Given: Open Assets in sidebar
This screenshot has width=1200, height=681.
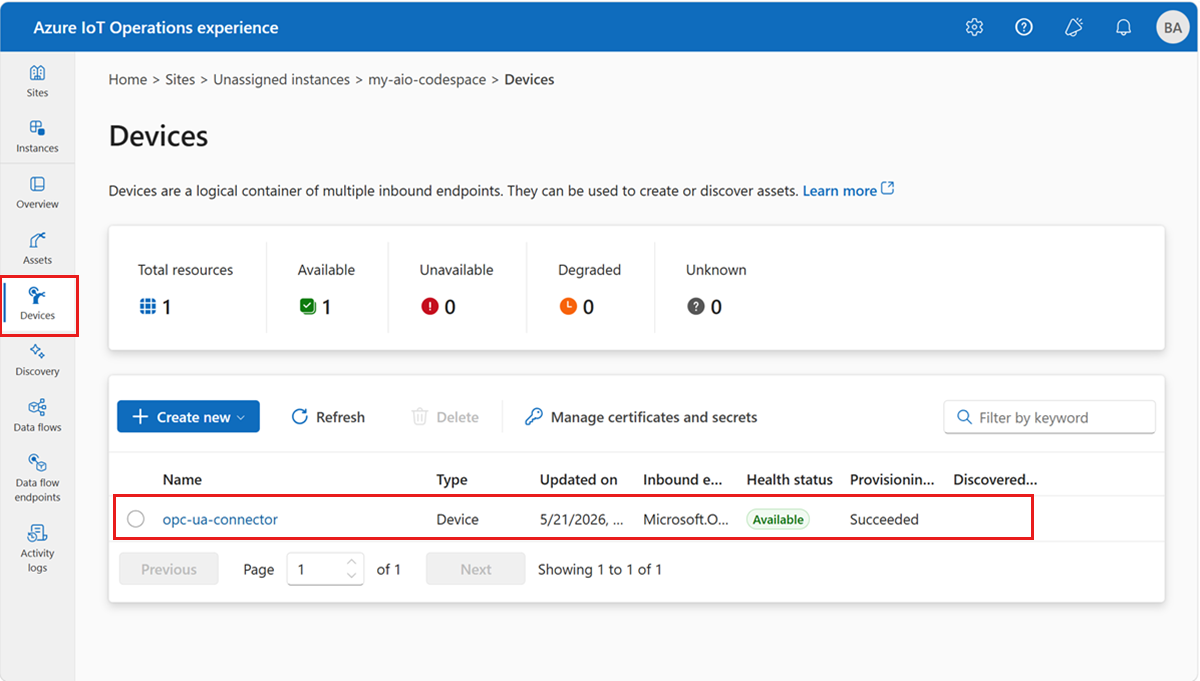Looking at the screenshot, I should (x=37, y=249).
